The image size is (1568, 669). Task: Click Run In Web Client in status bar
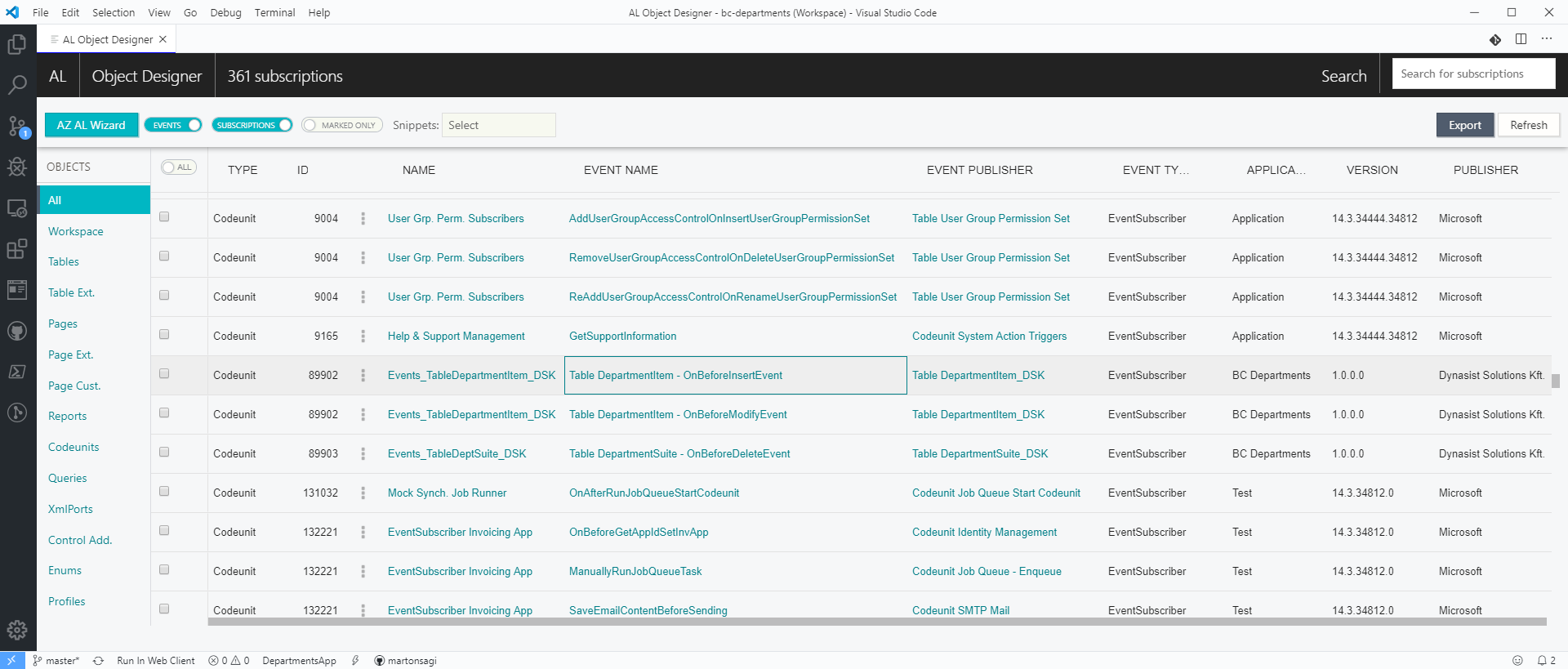(156, 661)
